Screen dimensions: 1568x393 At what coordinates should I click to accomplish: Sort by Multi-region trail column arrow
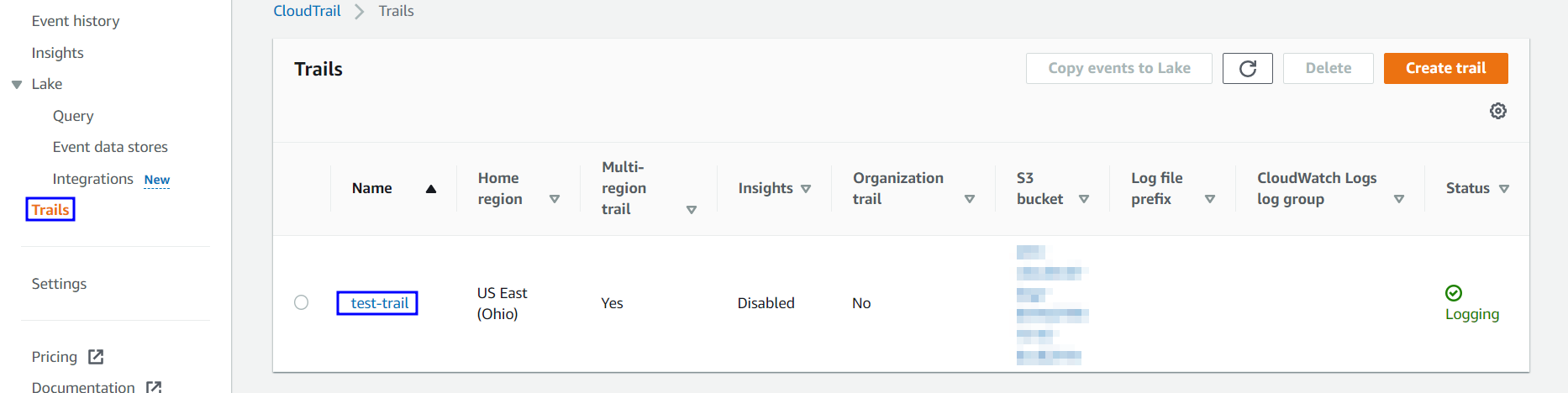pyautogui.click(x=692, y=210)
